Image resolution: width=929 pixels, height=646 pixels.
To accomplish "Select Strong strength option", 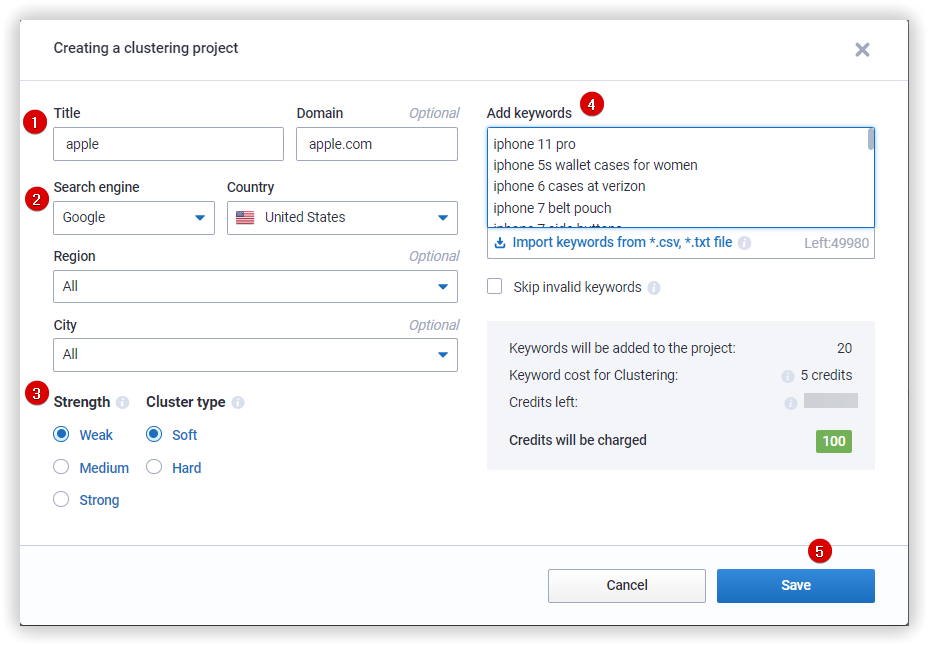I will tap(61, 499).
